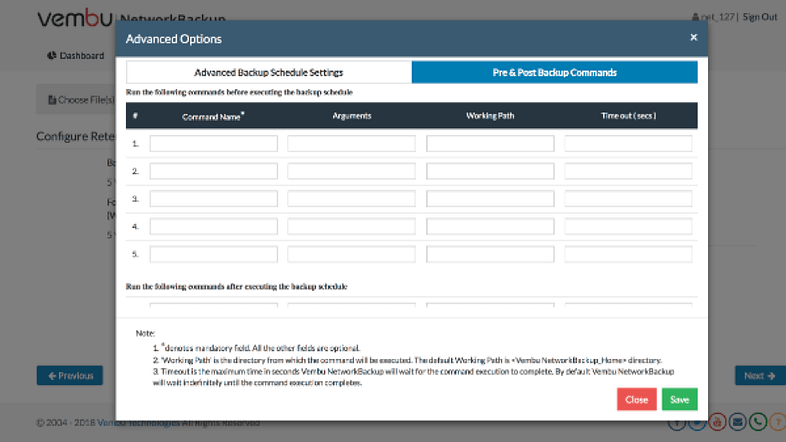The width and height of the screenshot is (786, 442).
Task: Go back with the Previous button
Action: [x=69, y=376]
